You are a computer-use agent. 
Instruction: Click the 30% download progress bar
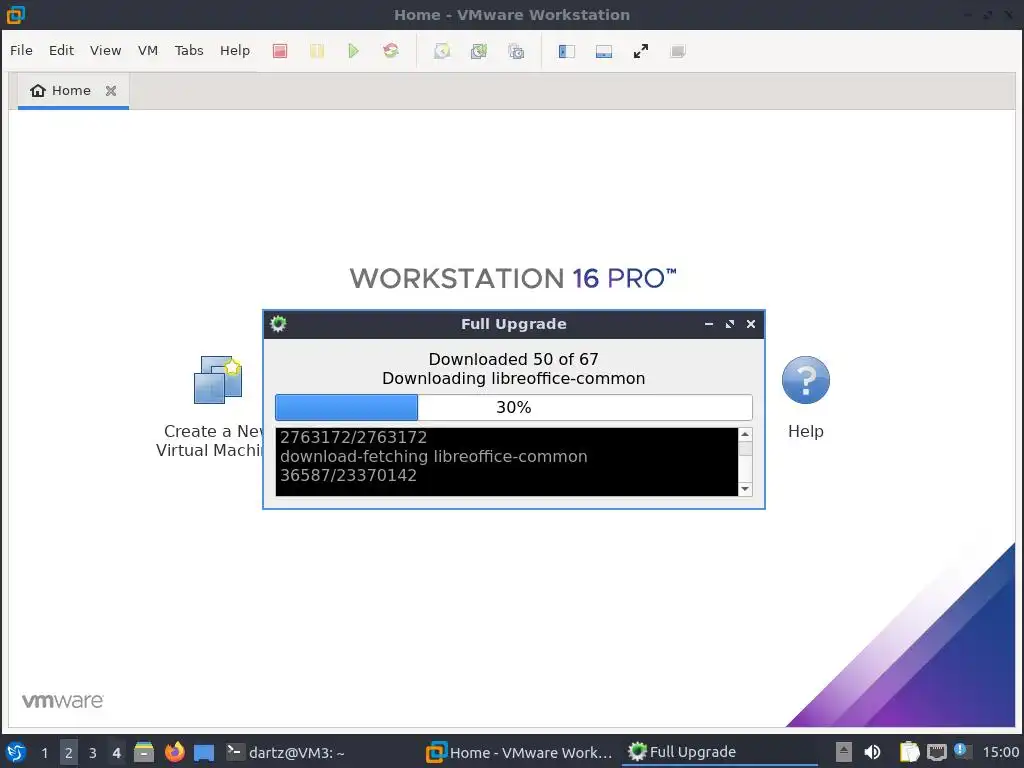pos(513,408)
